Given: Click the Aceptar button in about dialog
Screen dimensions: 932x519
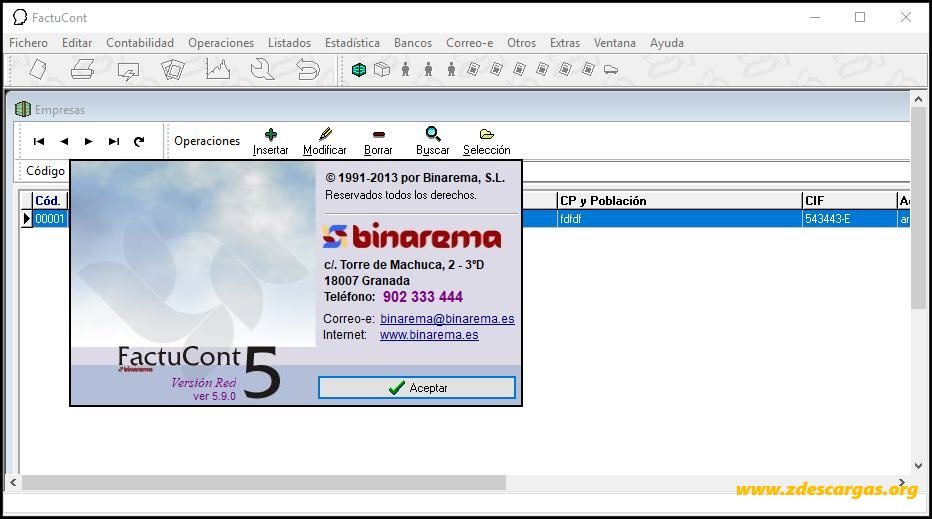Looking at the screenshot, I should [x=417, y=388].
